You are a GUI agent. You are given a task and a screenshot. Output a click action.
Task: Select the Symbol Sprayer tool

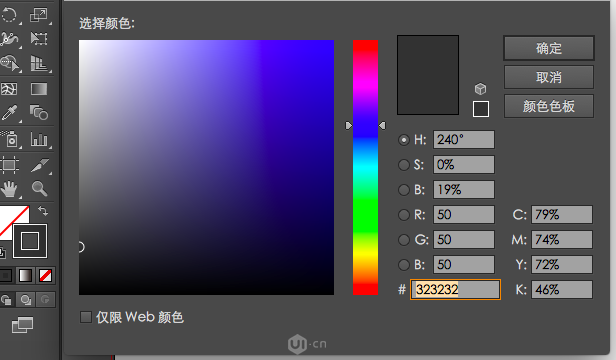(9, 139)
